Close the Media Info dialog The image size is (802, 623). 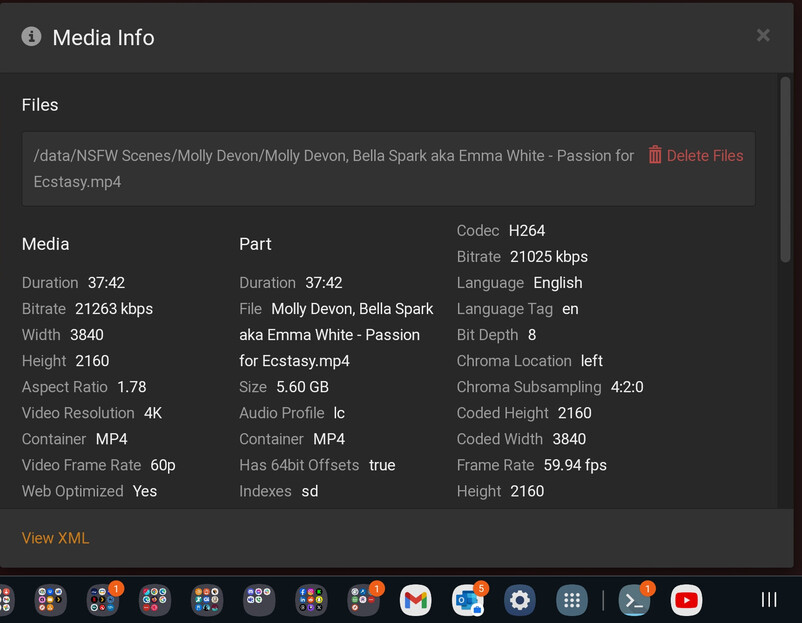(x=763, y=36)
